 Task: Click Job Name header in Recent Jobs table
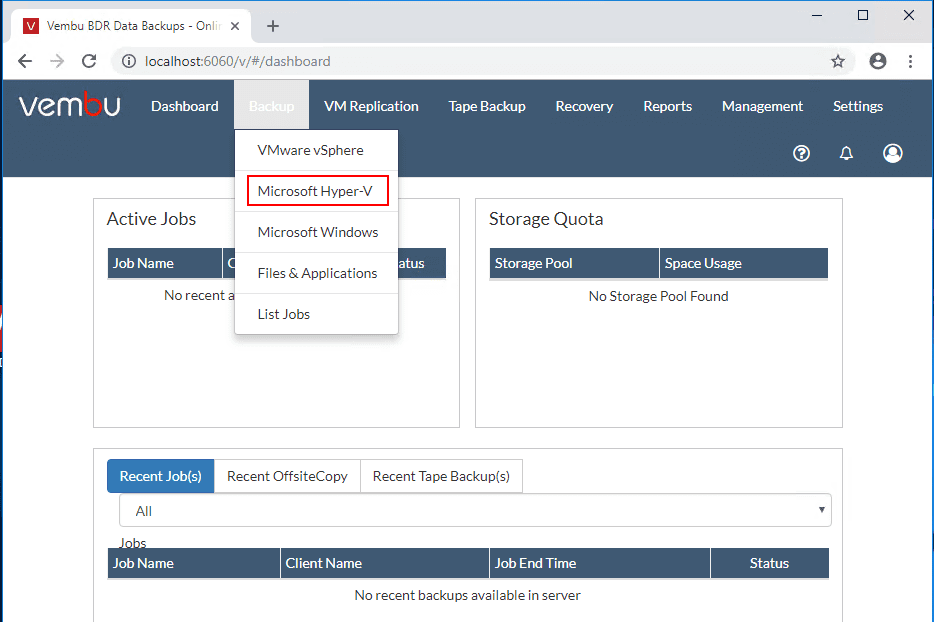tap(194, 563)
